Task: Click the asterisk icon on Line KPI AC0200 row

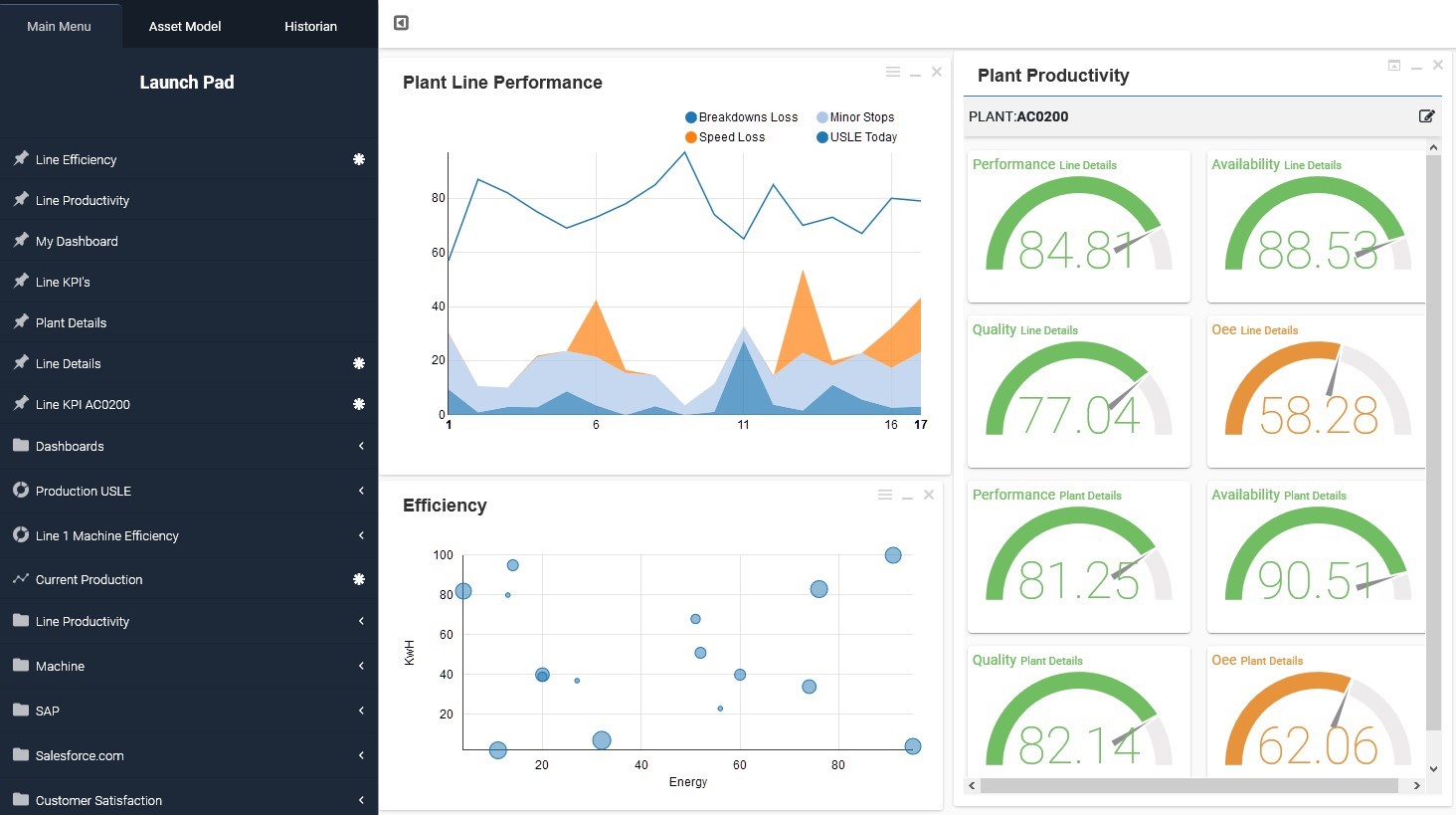Action: point(359,404)
